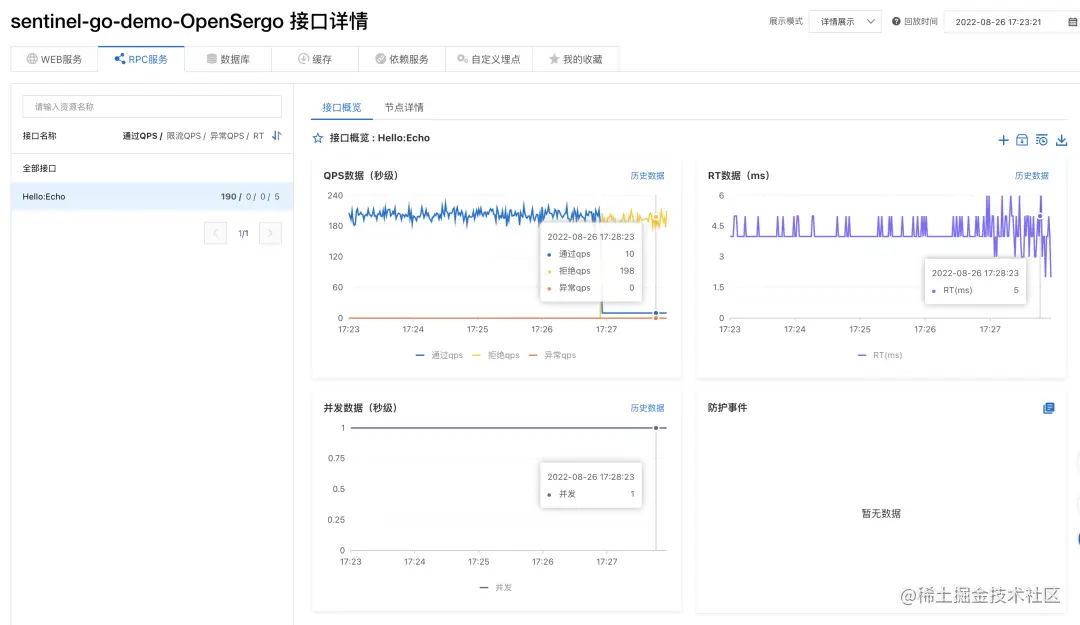Click the sentinel-go-demo-OpenSergo 接口详情 title
Screen dimensions: 1080x625
189,21
